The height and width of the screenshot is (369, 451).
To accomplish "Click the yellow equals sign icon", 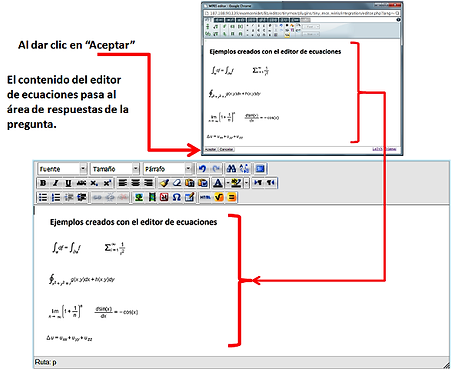I will (x=231, y=197).
